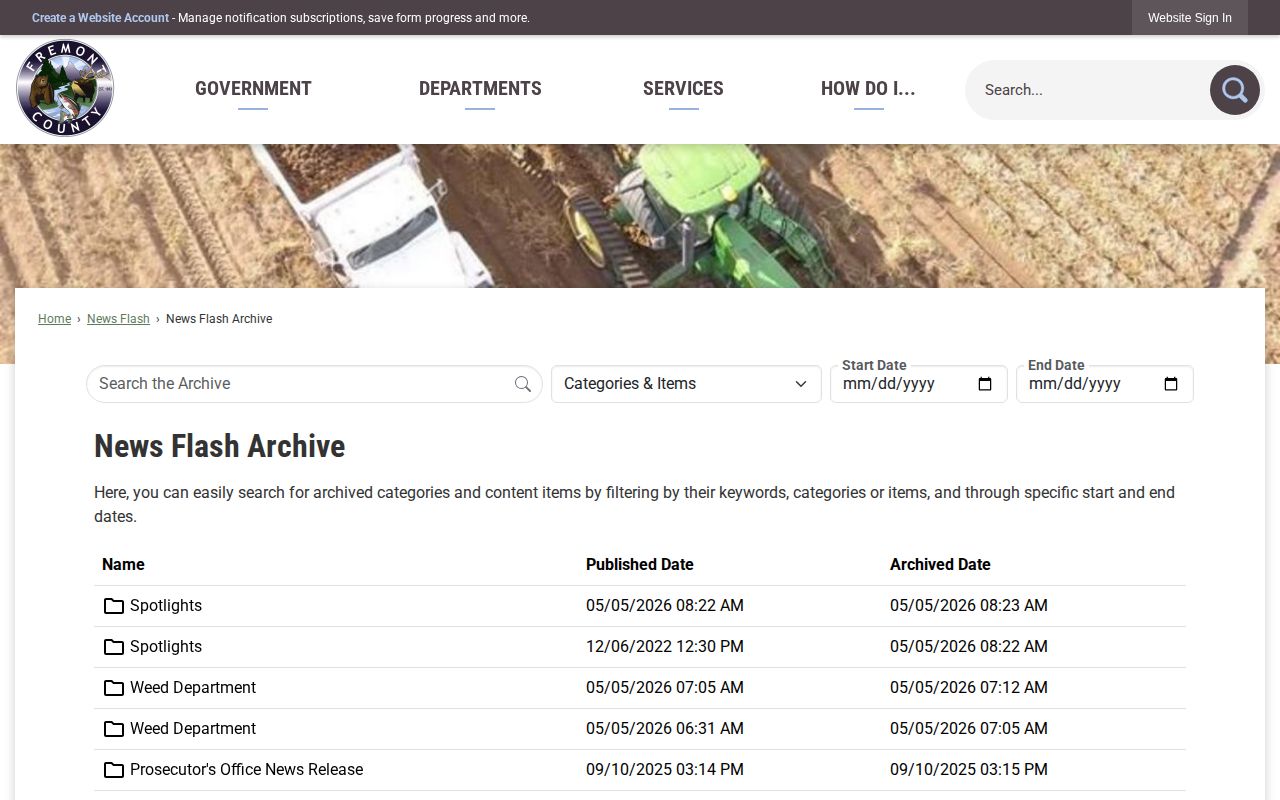Click the Archived Date column header
Screen dimensions: 1280x800
[940, 565]
